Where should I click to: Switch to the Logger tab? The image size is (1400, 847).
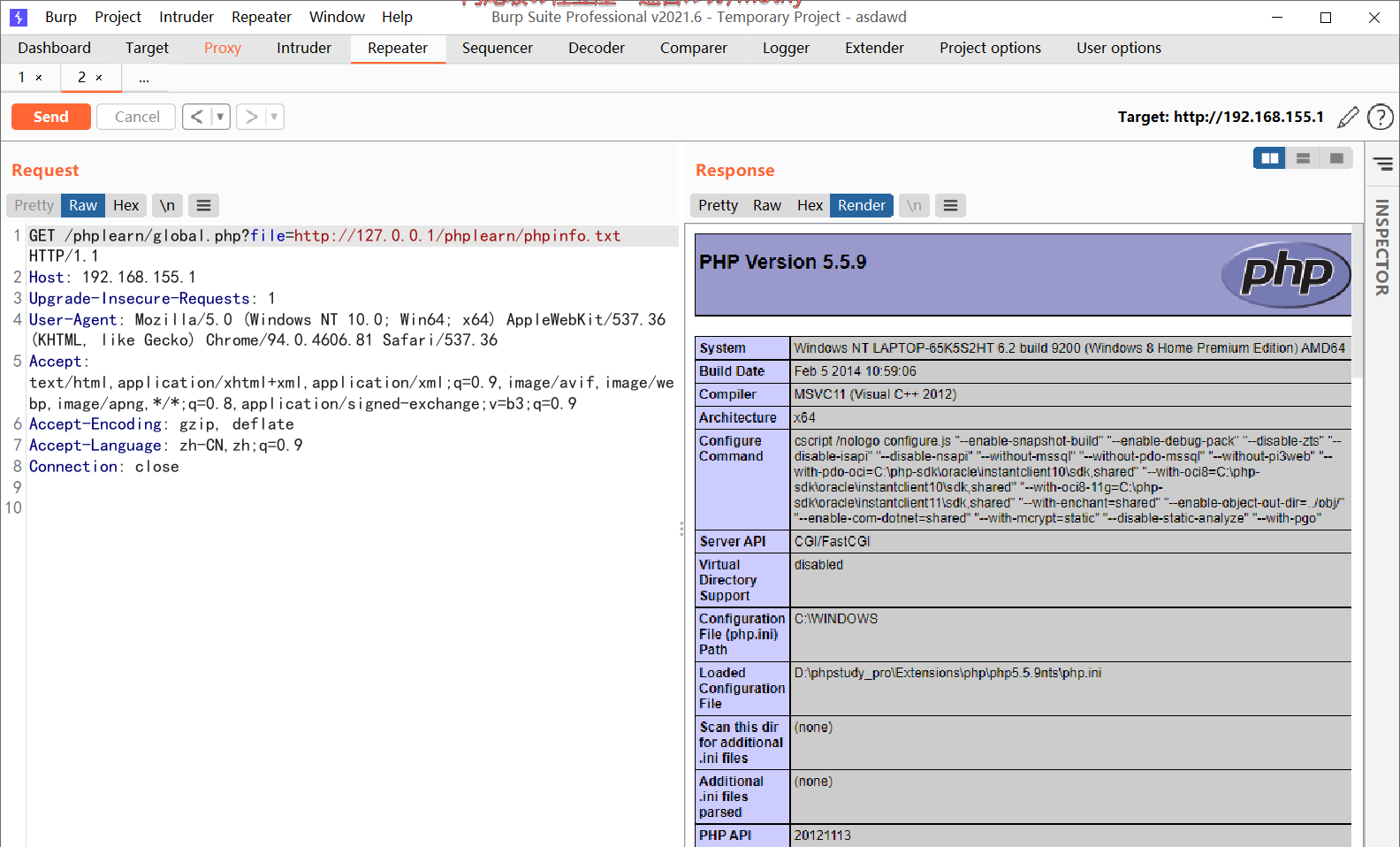[786, 48]
